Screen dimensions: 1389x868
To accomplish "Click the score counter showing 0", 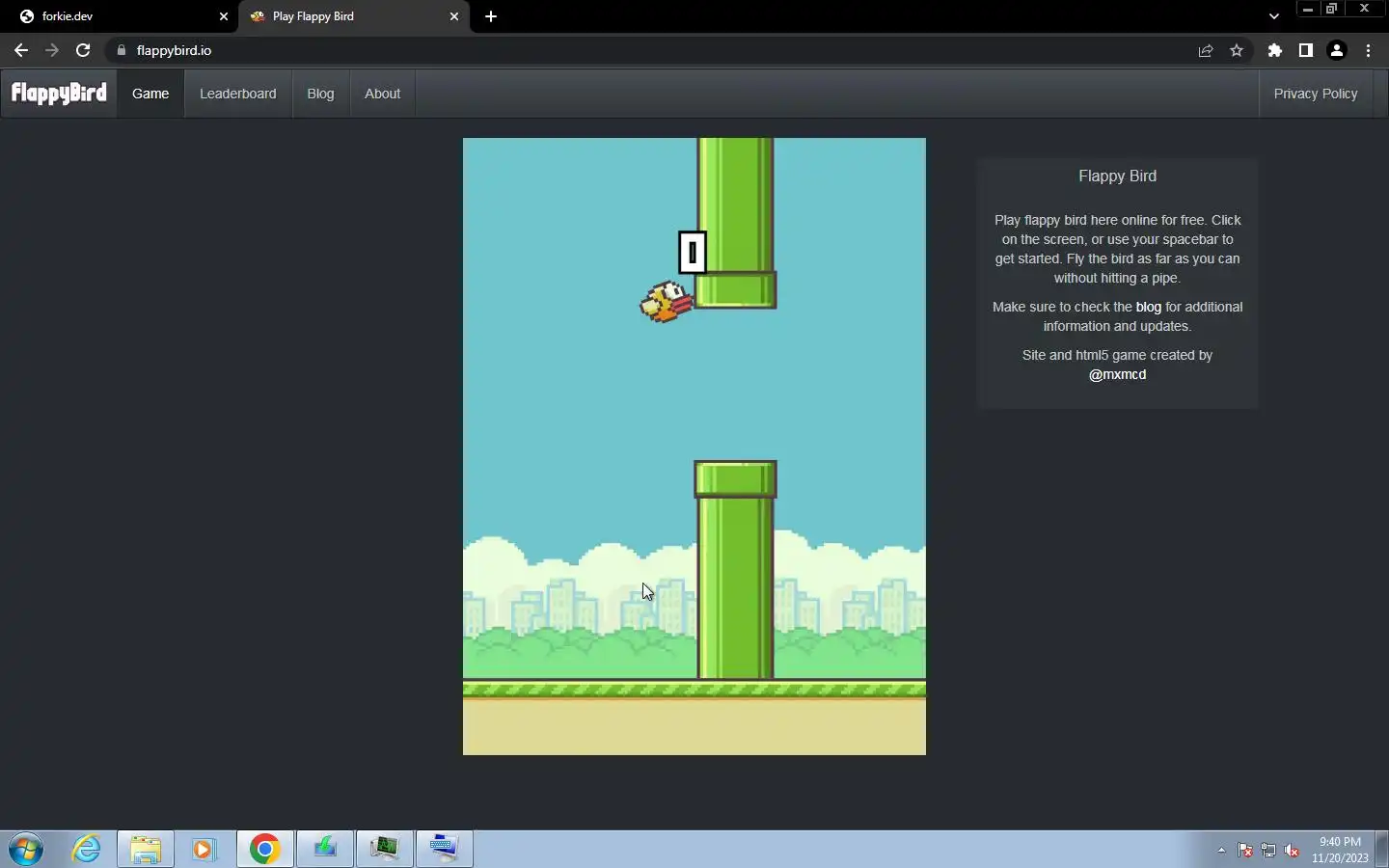I will [x=693, y=253].
